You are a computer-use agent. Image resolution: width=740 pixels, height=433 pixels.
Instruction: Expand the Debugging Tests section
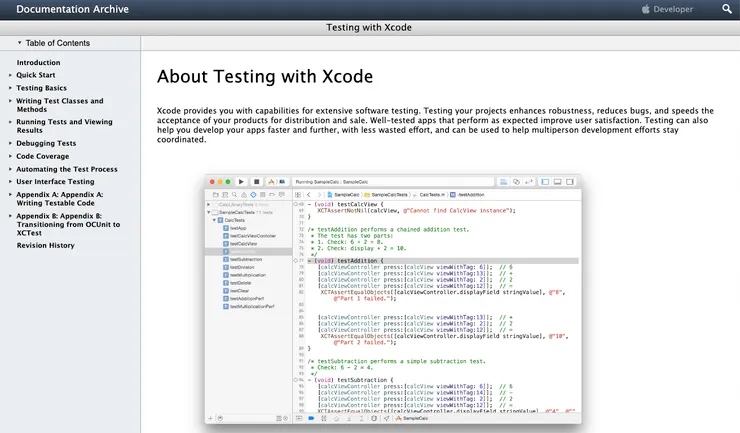pos(10,143)
